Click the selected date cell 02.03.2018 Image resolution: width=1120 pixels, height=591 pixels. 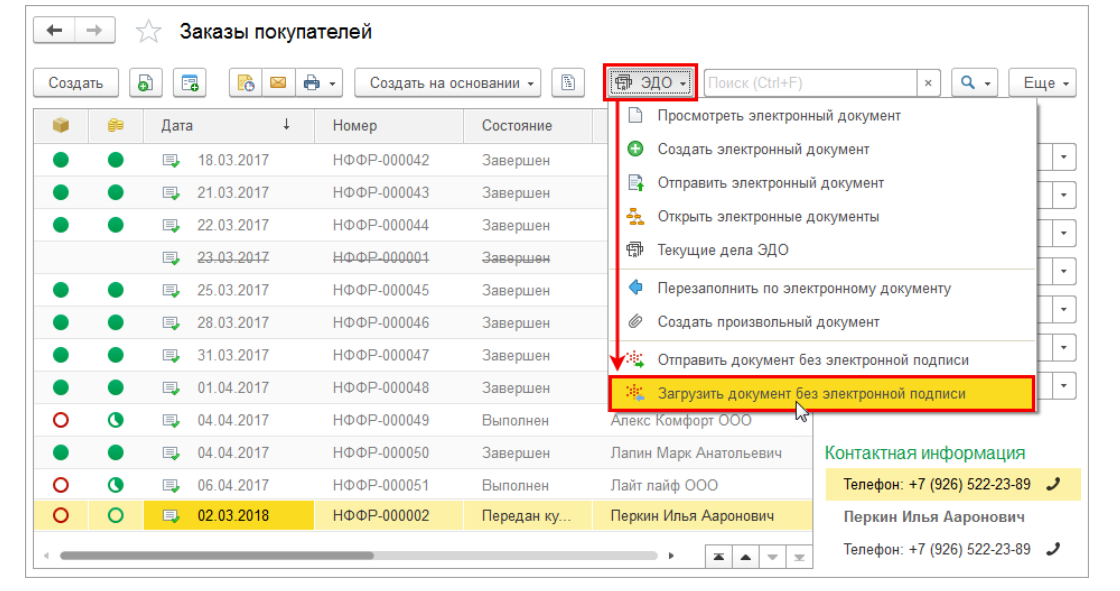tap(229, 516)
